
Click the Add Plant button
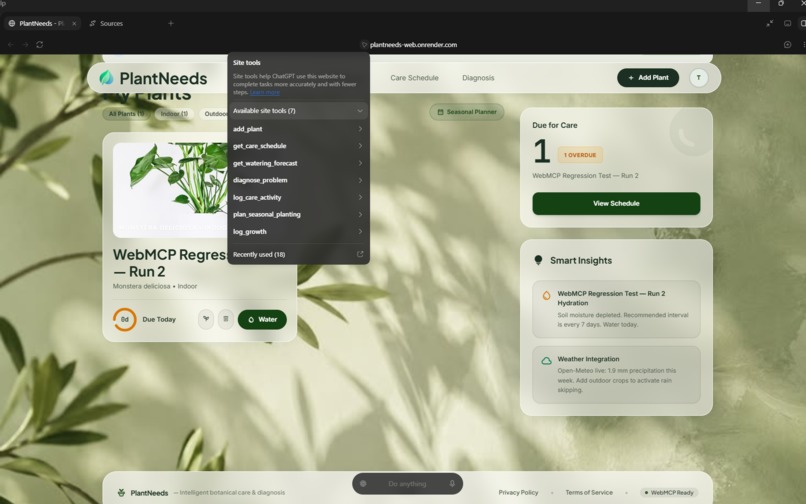click(648, 78)
